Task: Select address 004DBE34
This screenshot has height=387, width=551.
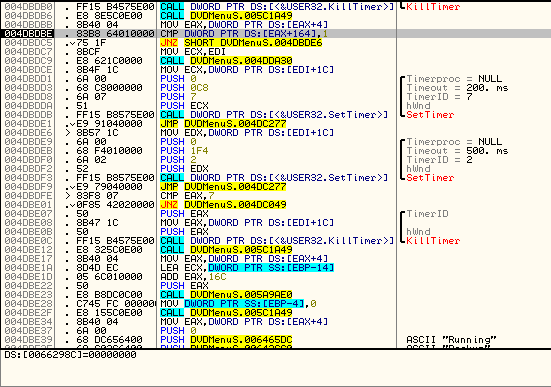Action: [x=28, y=322]
